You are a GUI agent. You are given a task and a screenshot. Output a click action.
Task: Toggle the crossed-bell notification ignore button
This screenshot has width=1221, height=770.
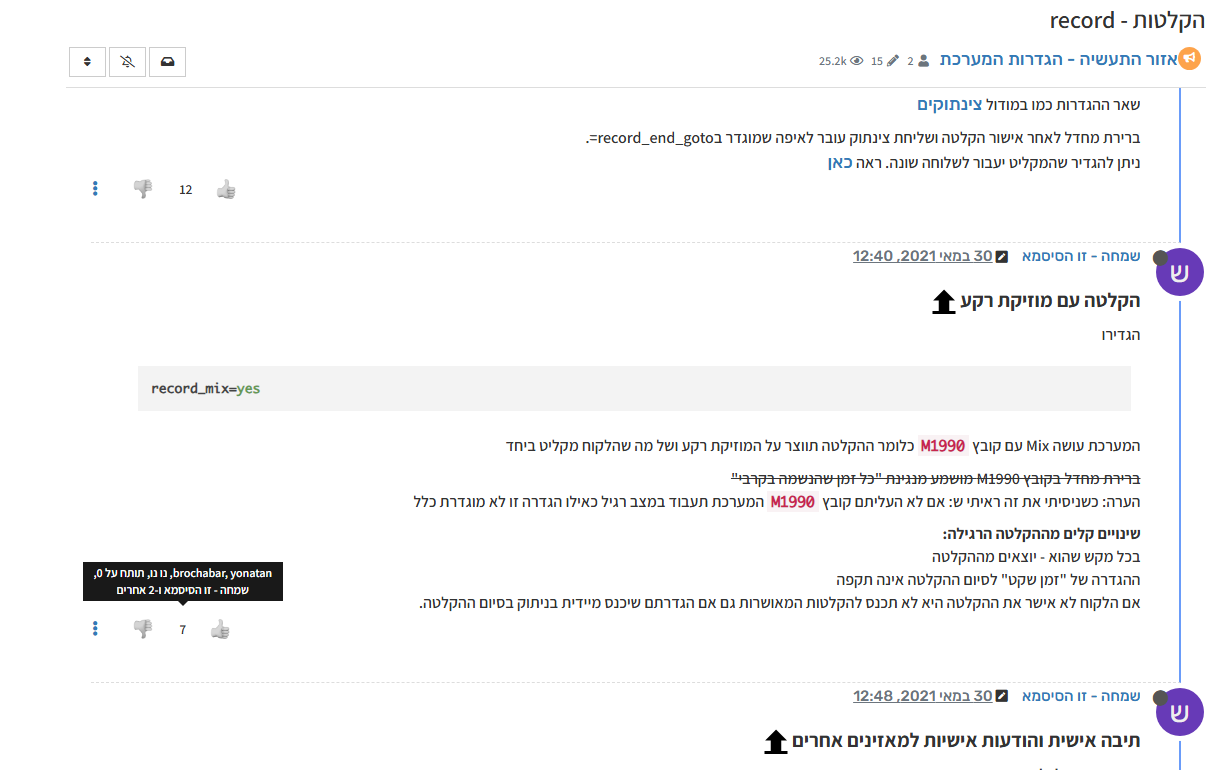click(x=127, y=62)
